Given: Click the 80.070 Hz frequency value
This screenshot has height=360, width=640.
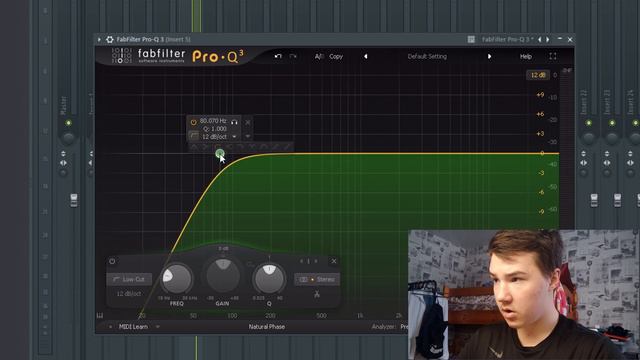Looking at the screenshot, I should 213,121.
